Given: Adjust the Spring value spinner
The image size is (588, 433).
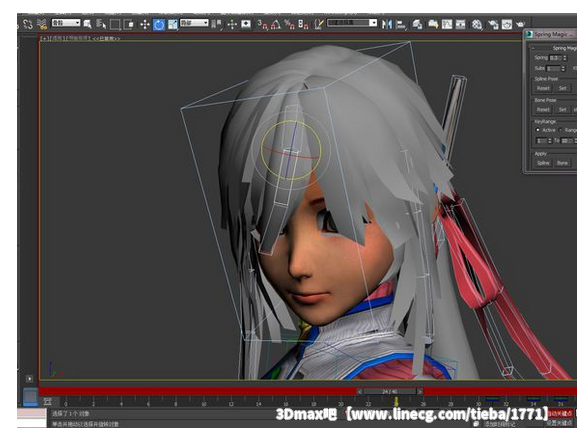Looking at the screenshot, I should pyautogui.click(x=565, y=58).
